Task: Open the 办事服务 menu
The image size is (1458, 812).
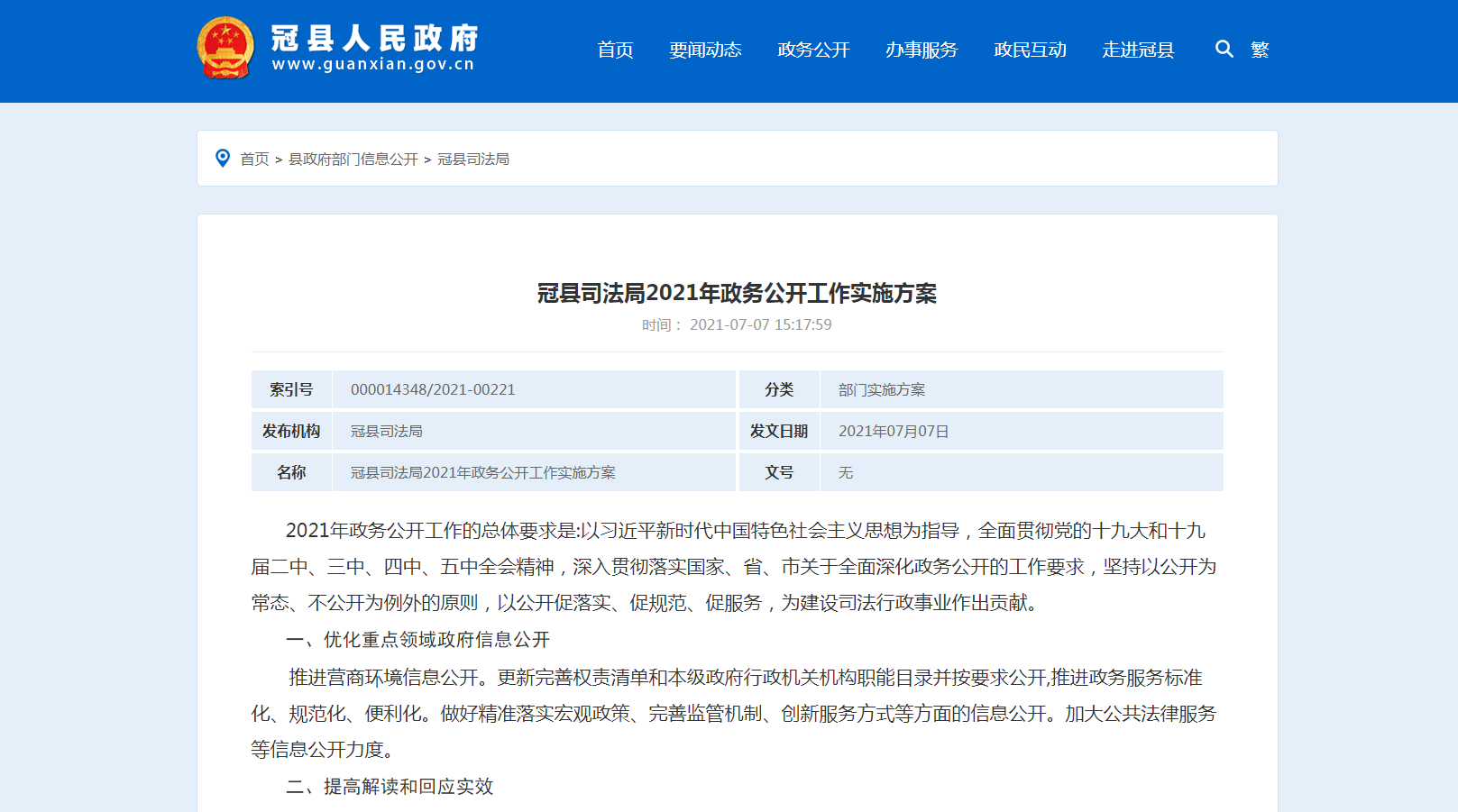Action: point(922,50)
